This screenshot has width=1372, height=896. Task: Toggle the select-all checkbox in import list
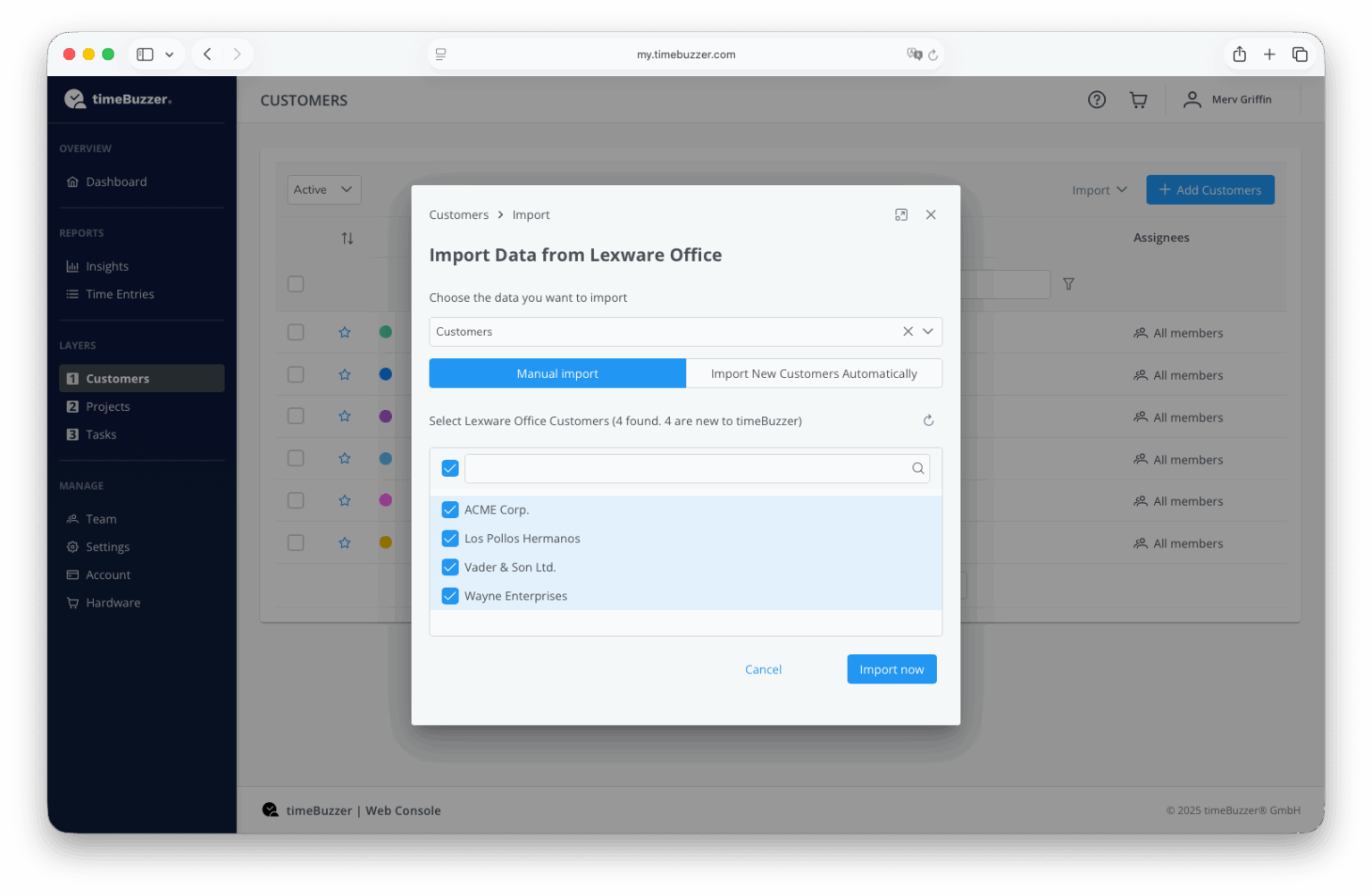pos(450,468)
